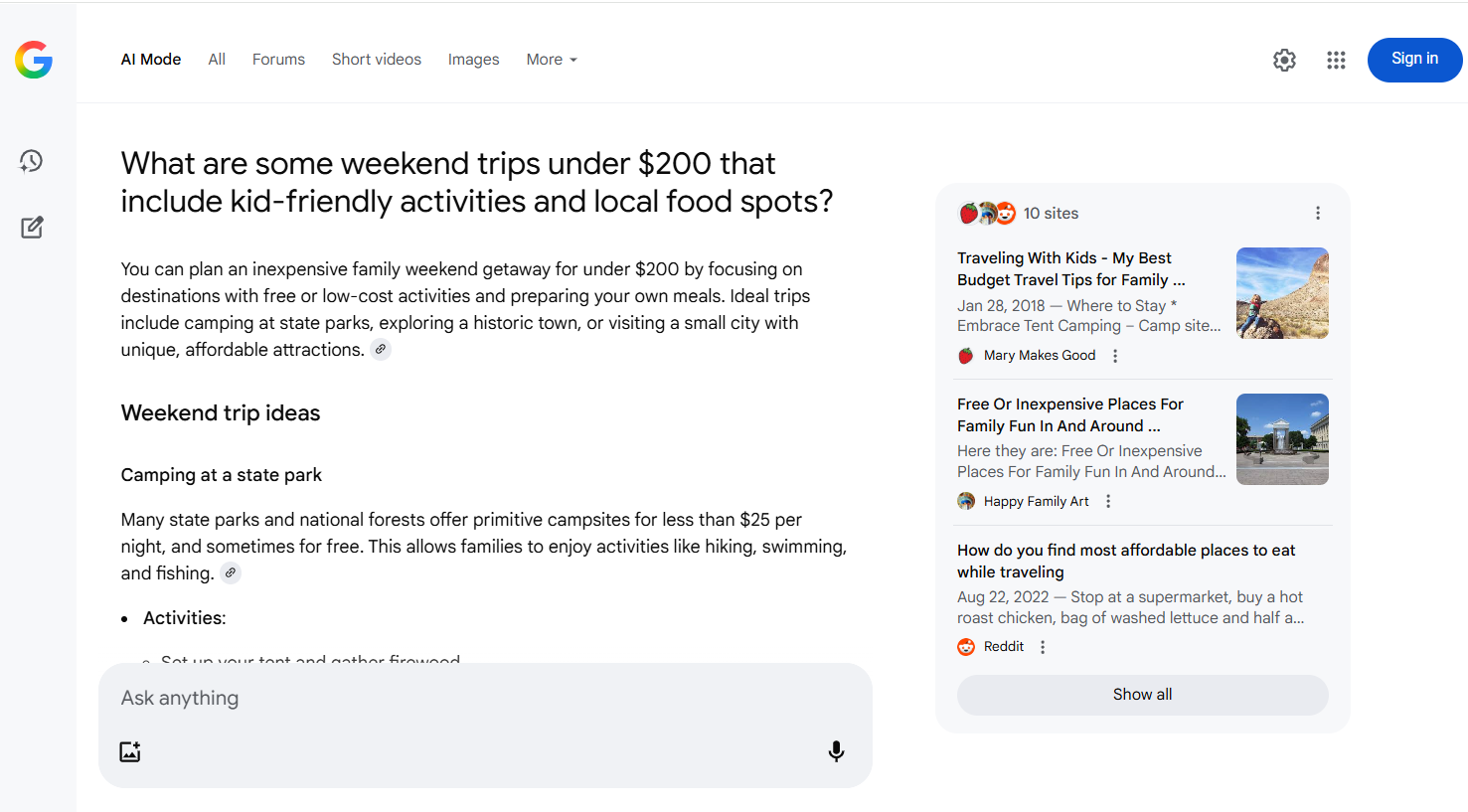Click Show all sources button
The width and height of the screenshot is (1468, 812).
click(1142, 695)
